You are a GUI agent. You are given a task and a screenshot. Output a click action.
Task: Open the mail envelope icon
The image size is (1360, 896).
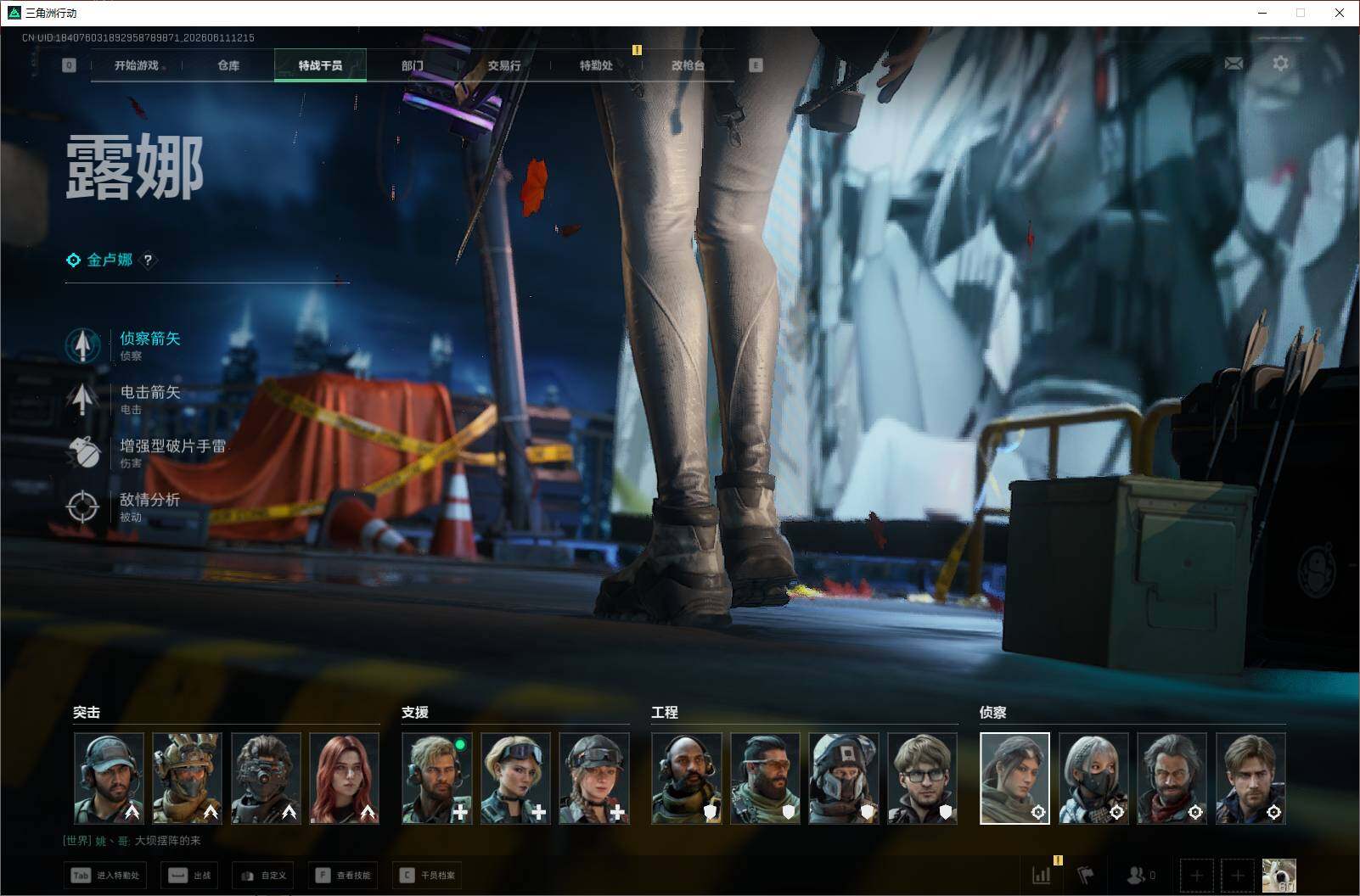(x=1234, y=64)
